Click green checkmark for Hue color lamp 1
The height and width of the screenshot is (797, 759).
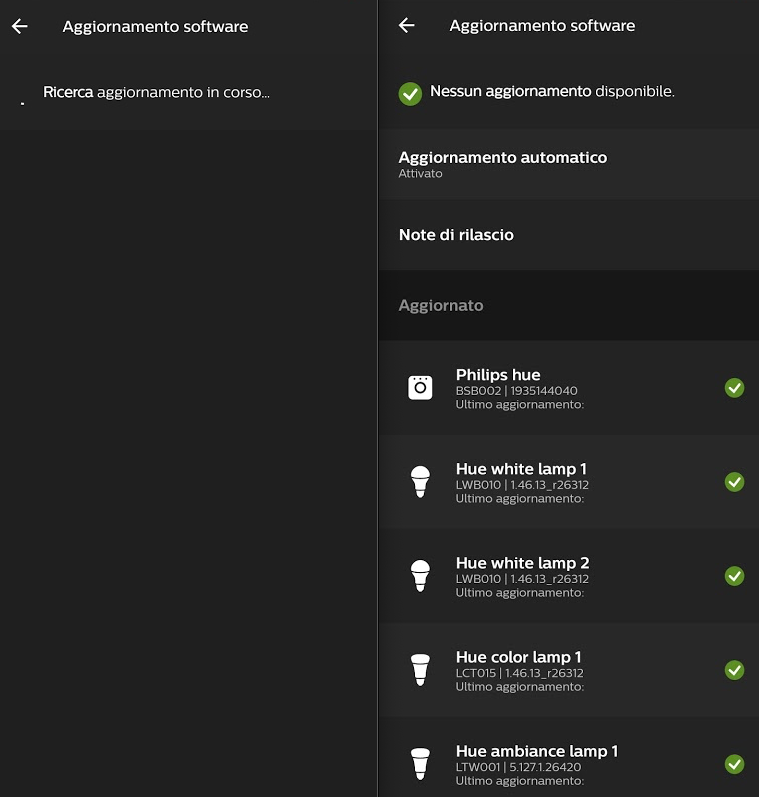[734, 670]
